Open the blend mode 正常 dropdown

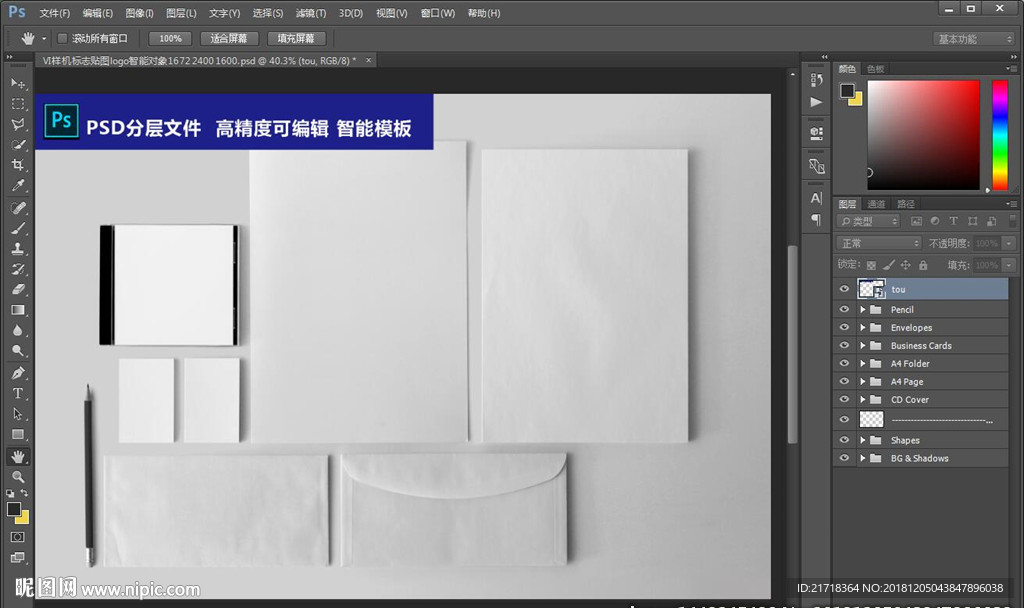pos(879,243)
